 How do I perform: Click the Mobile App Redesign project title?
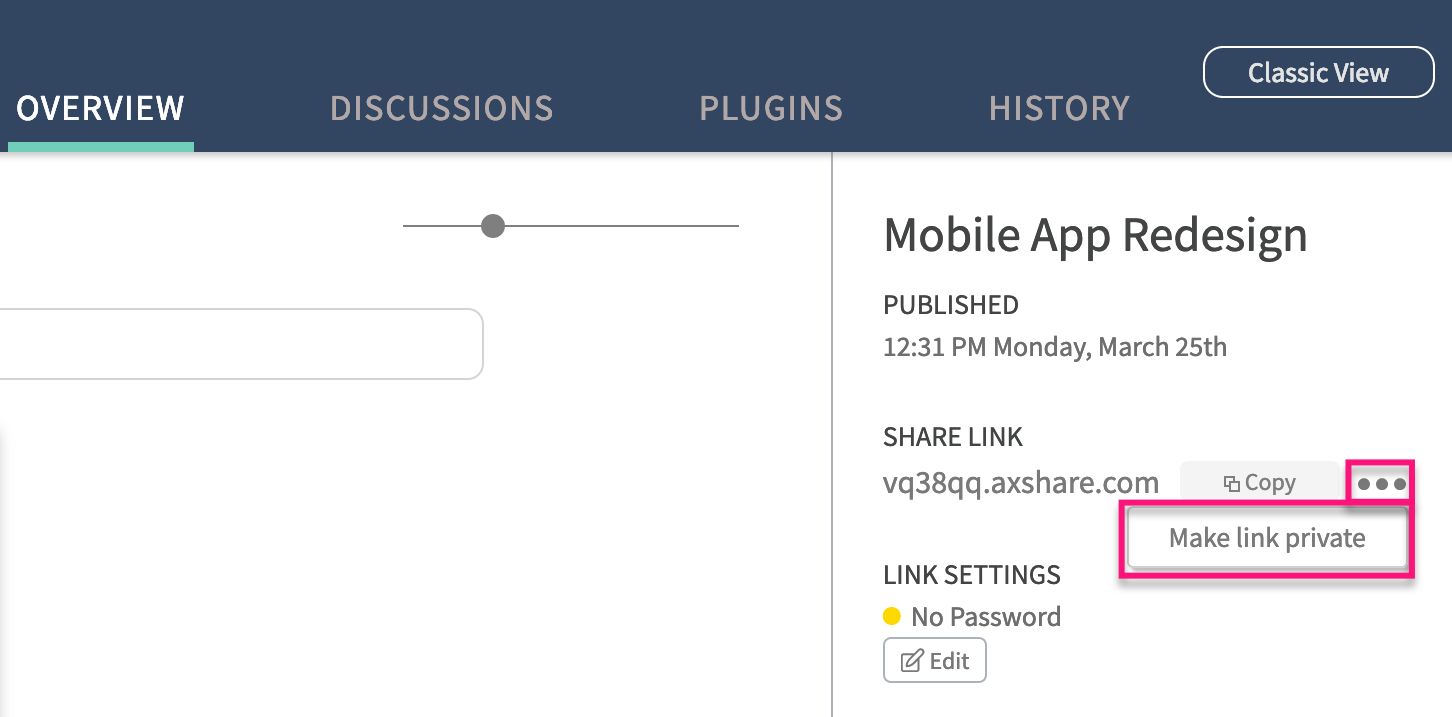click(1095, 236)
